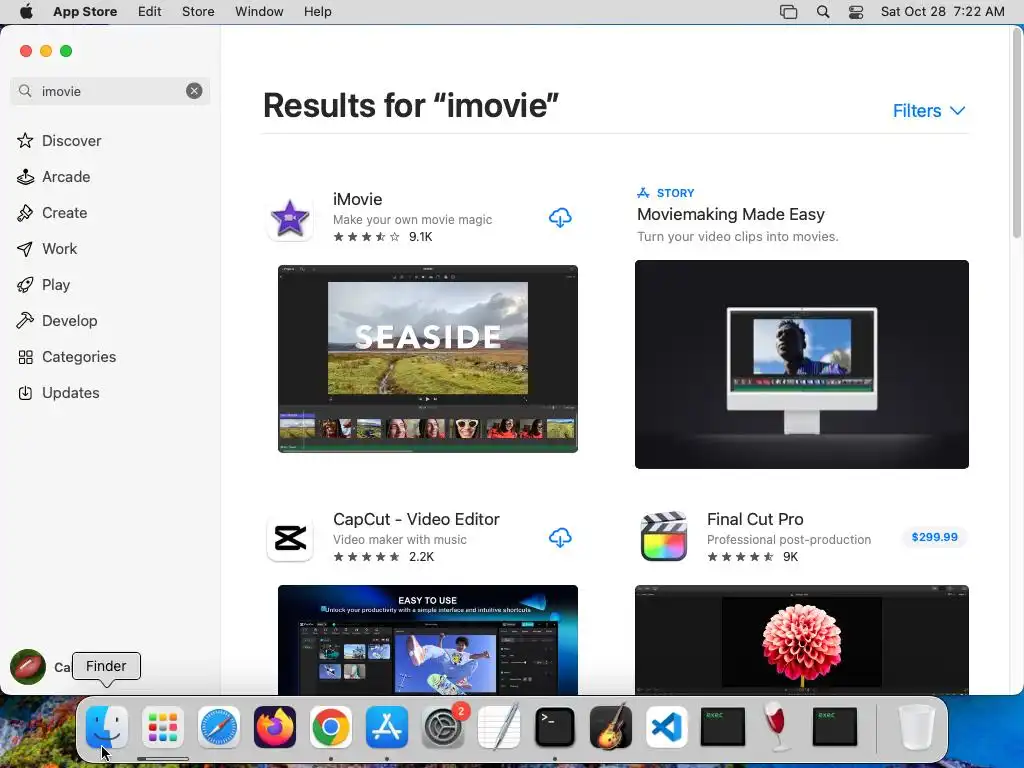Viewport: 1024px width, 768px height.
Task: Open the account profile avatar
Action: (27, 667)
